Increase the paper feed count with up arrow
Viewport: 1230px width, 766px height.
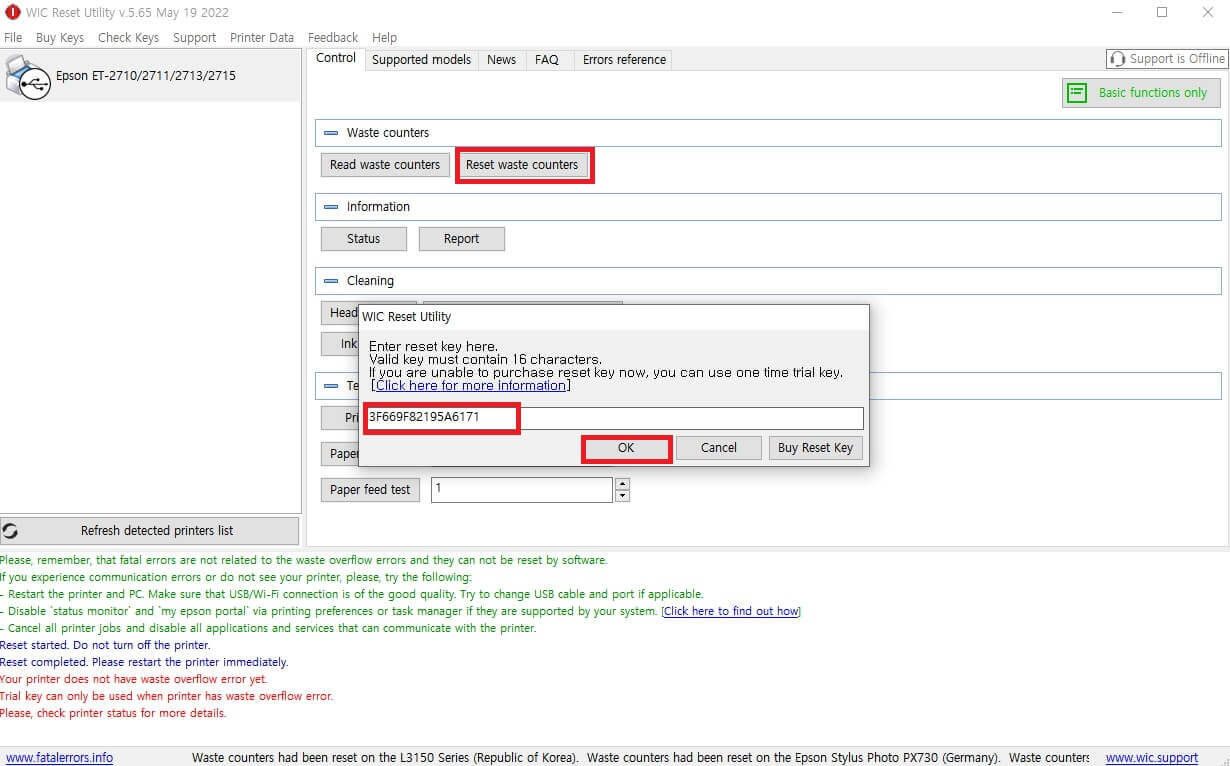click(x=623, y=484)
